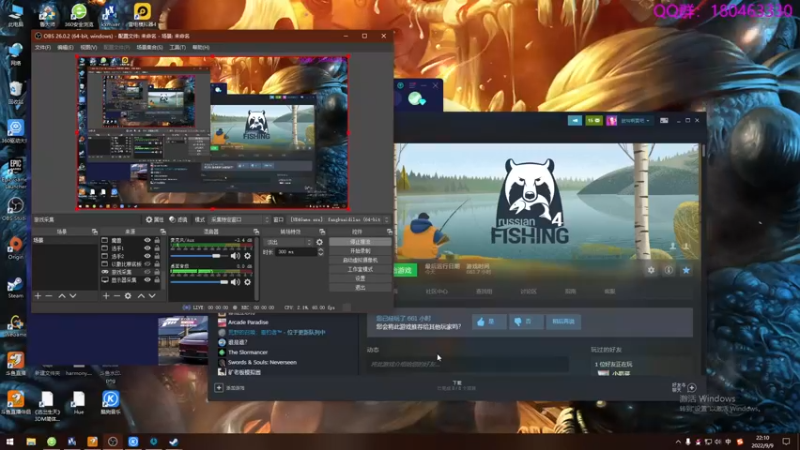Open Steam friends green notification icon

[x=594, y=120]
